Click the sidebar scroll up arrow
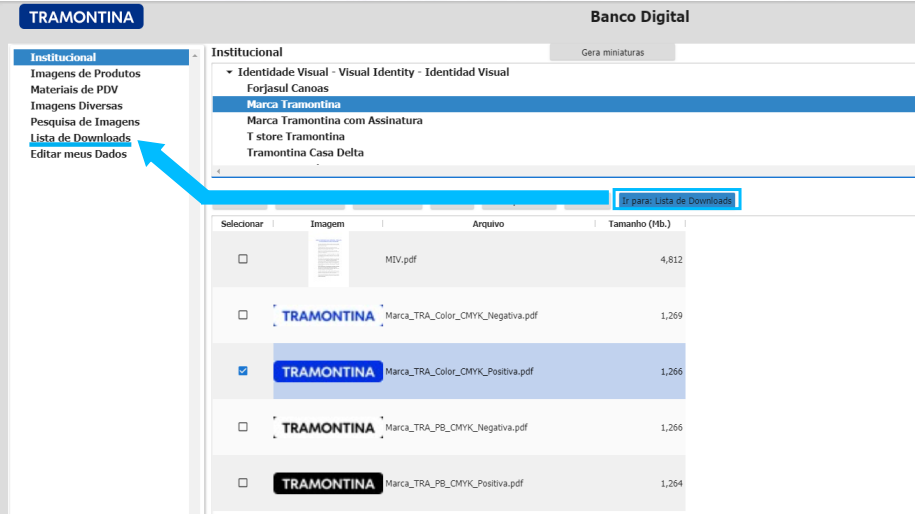The image size is (915, 514). (195, 56)
